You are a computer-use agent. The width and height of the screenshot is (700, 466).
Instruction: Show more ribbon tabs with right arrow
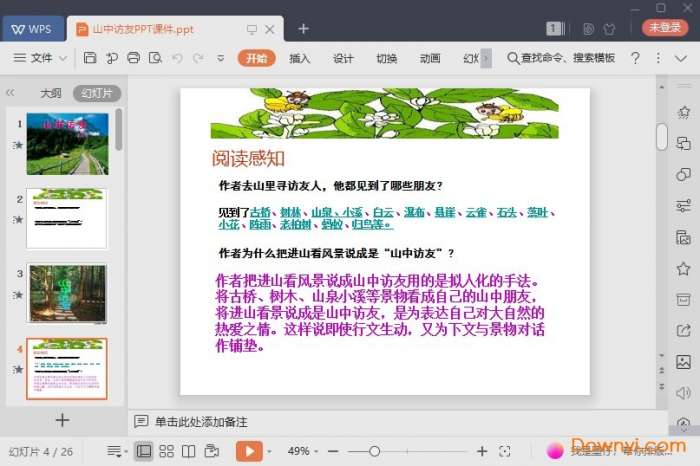486,58
